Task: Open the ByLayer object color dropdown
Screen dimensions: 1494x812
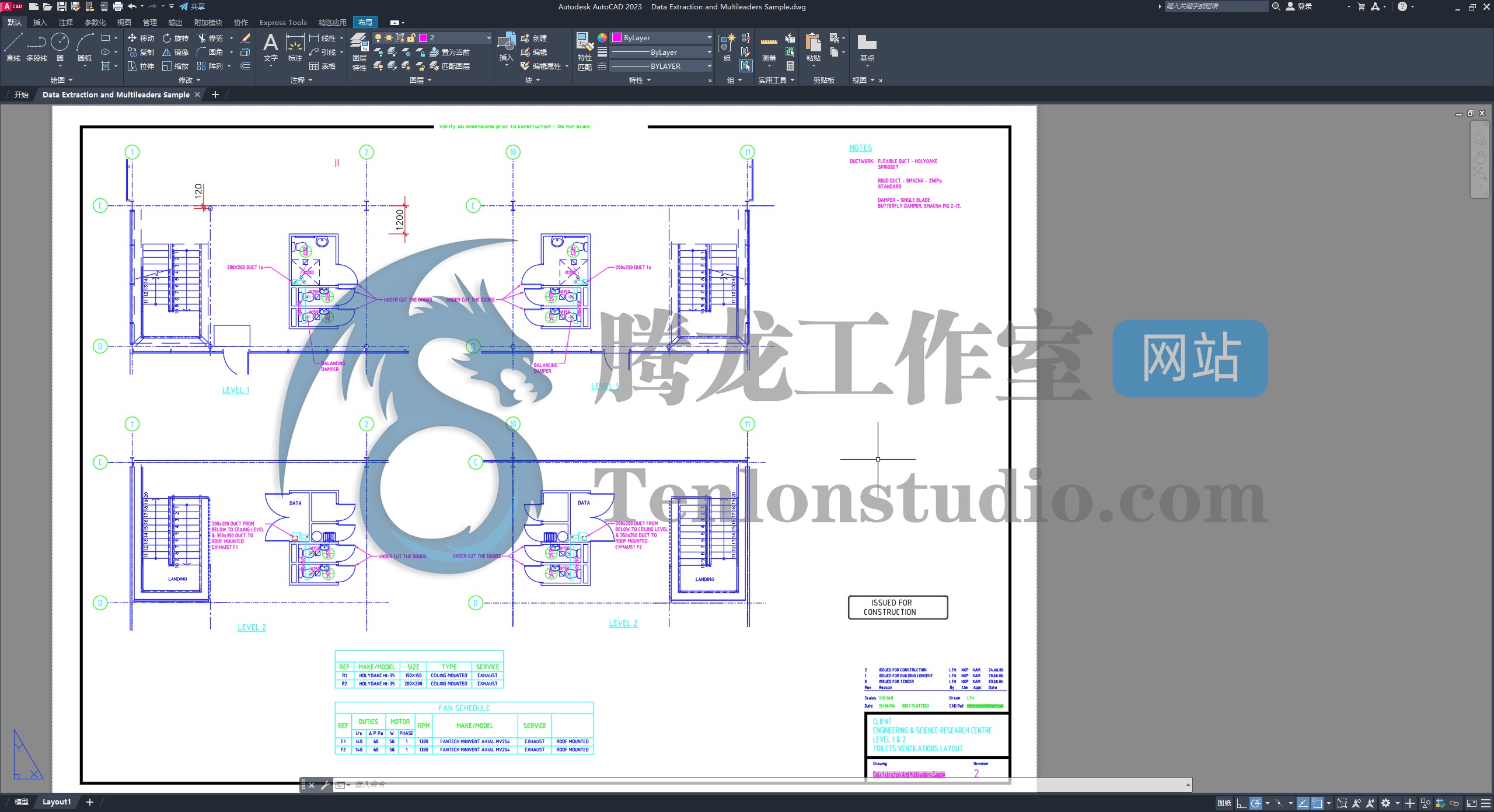Action: click(x=661, y=38)
